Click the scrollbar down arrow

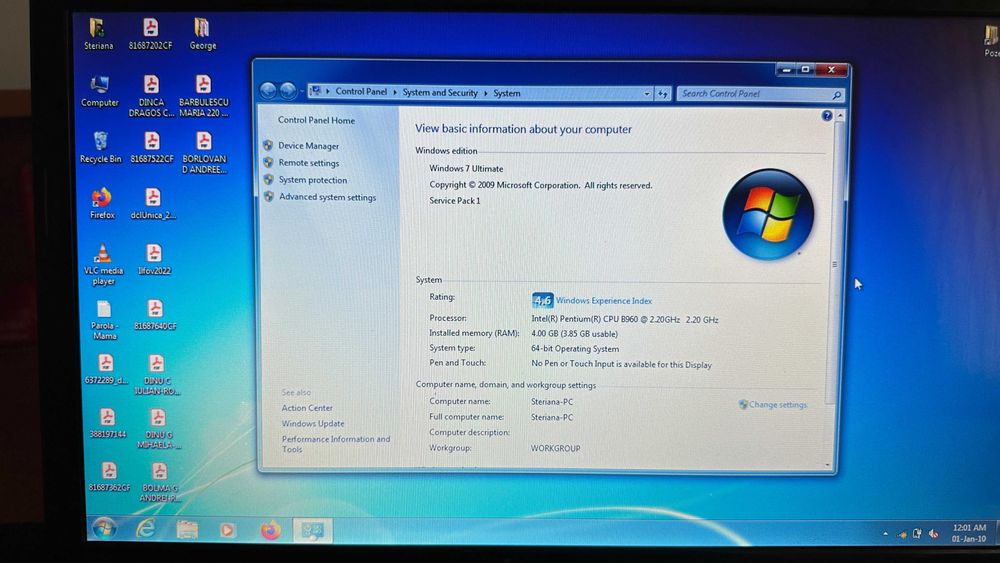click(828, 465)
